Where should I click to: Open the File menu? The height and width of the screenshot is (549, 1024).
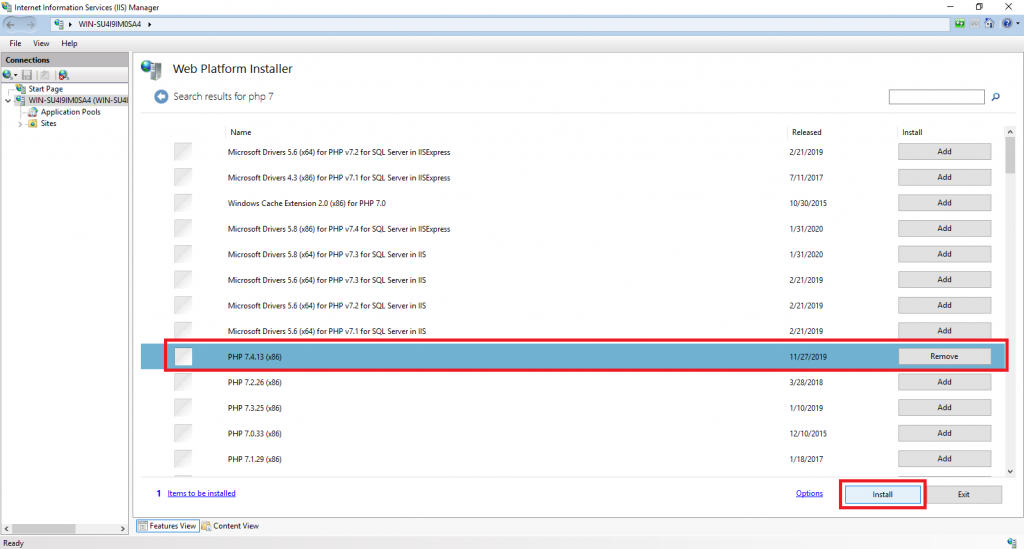16,43
